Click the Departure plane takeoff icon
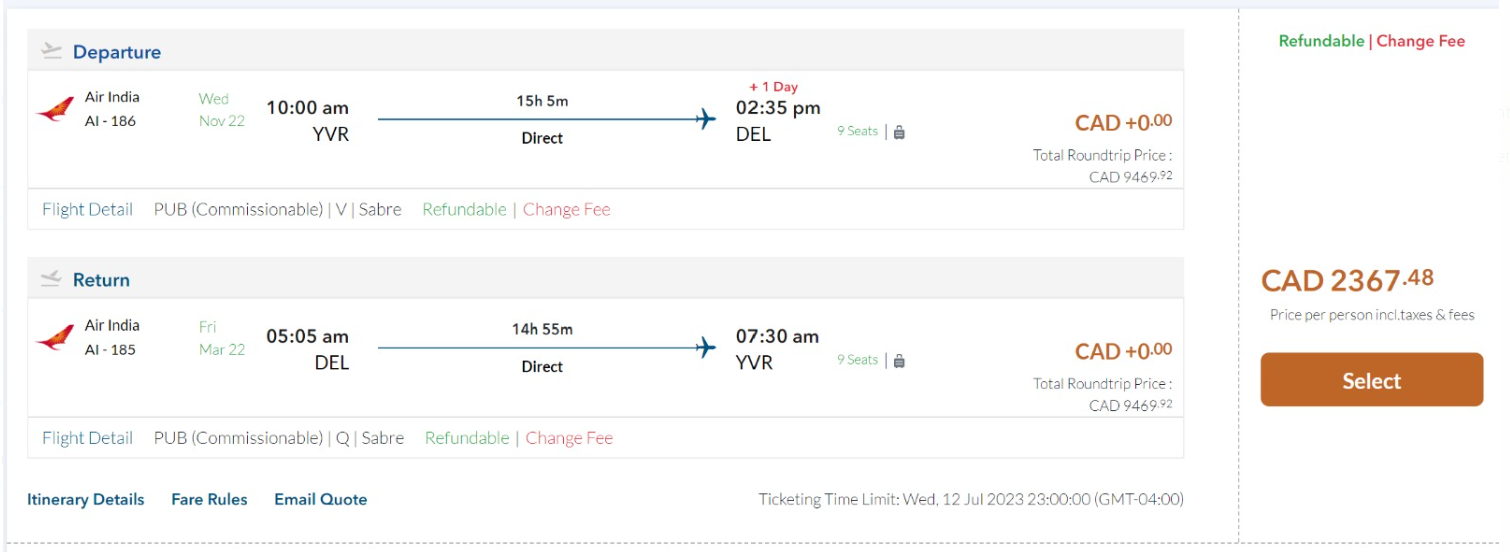The width and height of the screenshot is (1510, 552). click(51, 52)
